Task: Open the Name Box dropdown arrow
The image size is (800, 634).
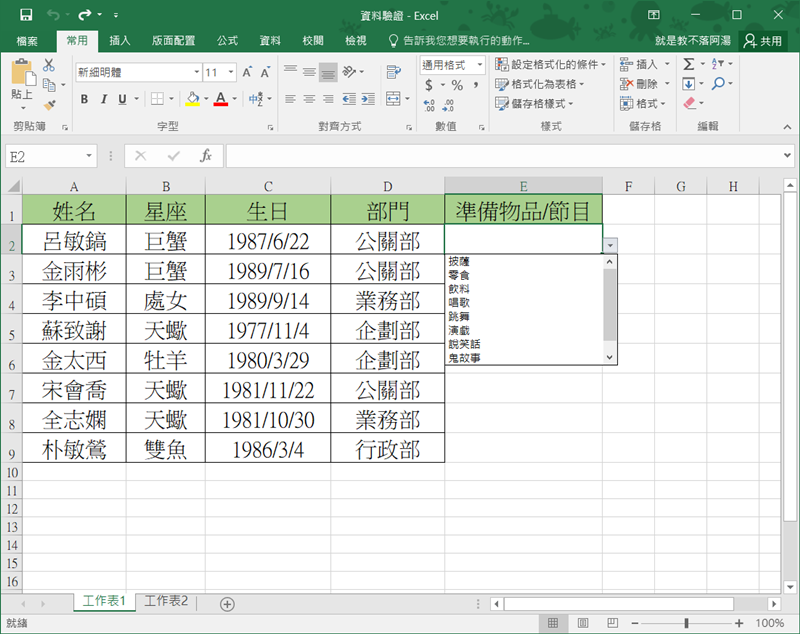Action: (x=89, y=156)
